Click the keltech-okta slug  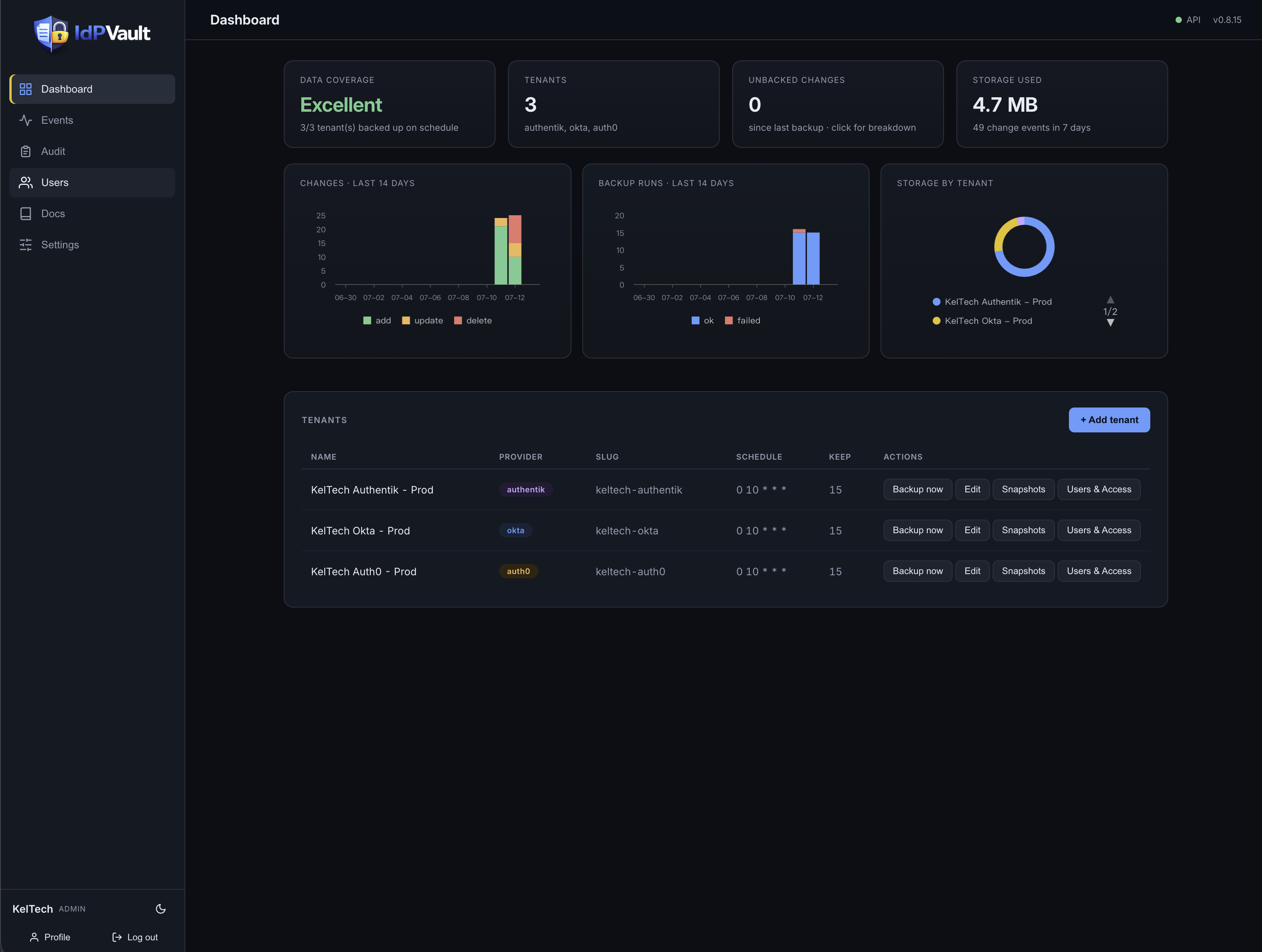[626, 531]
